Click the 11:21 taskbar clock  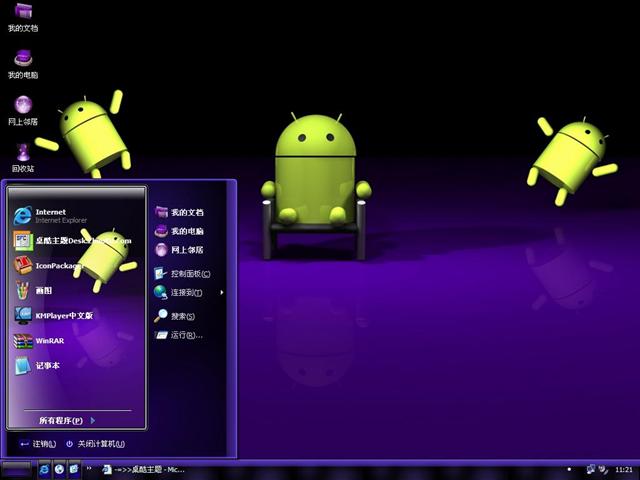click(624, 470)
